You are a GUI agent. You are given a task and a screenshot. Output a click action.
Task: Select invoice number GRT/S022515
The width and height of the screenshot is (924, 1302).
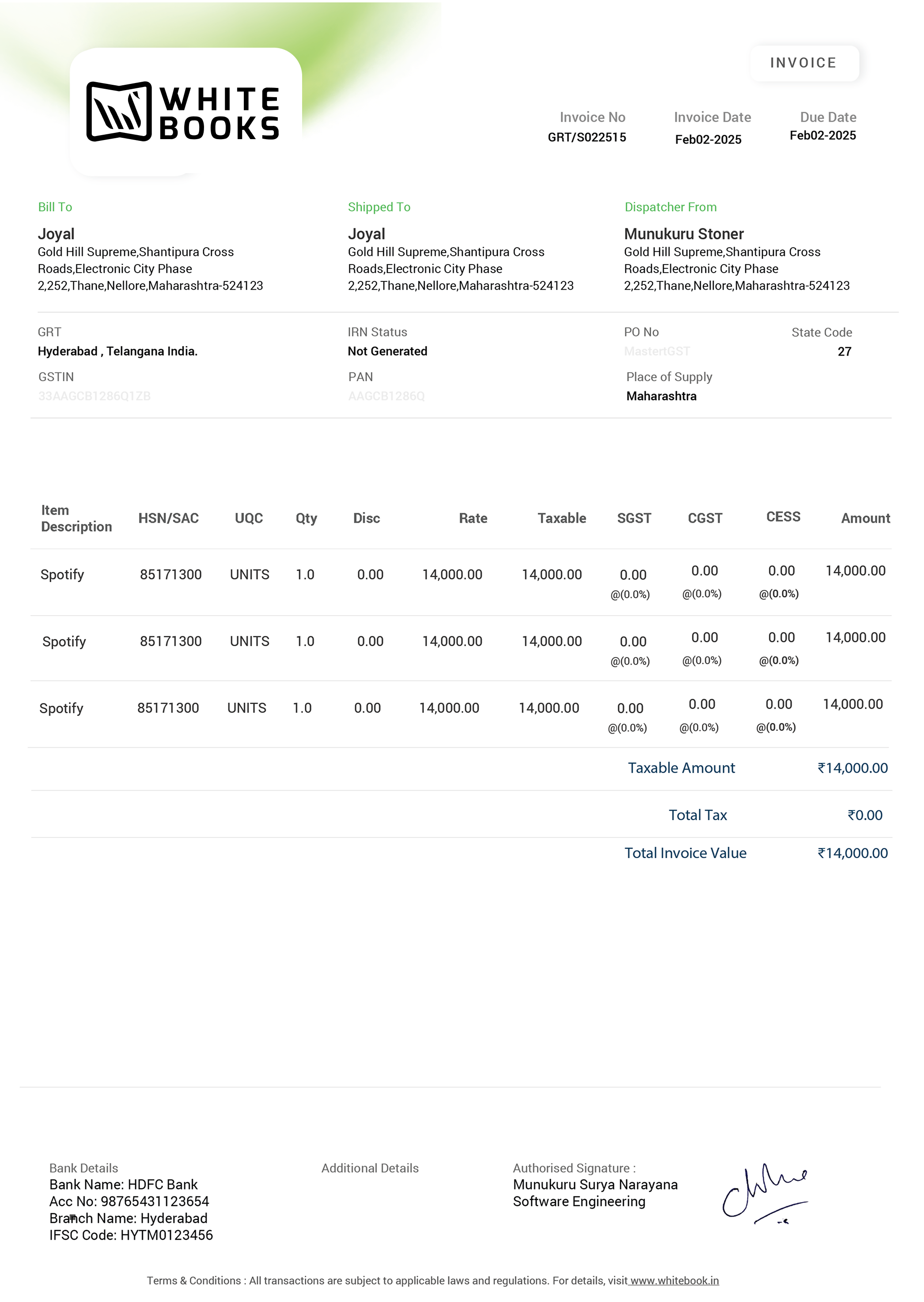pos(587,137)
